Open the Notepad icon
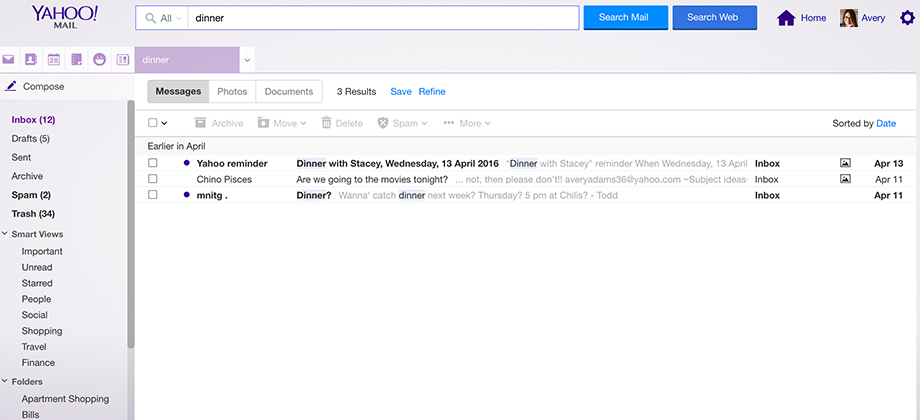 click(x=77, y=60)
